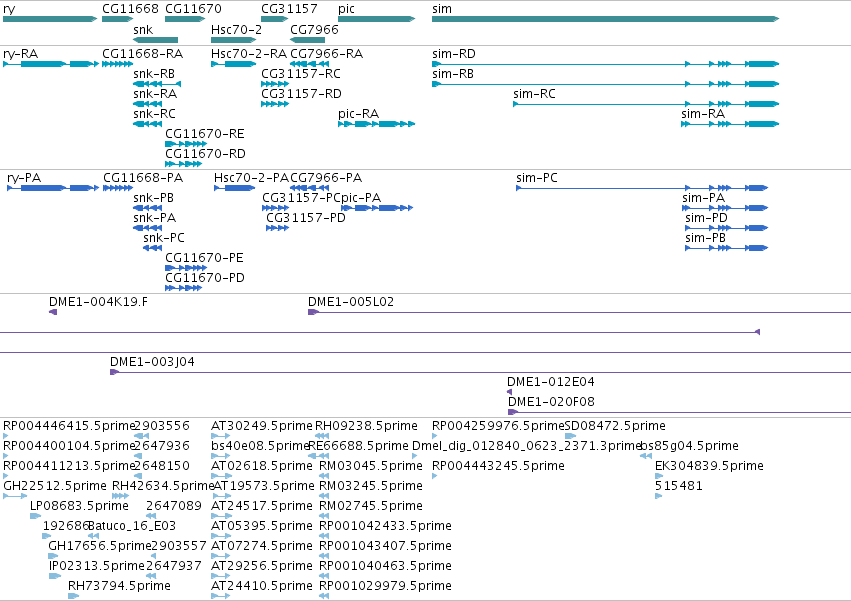
Task: Click the sim-RD transcript label
Action: pos(454,54)
